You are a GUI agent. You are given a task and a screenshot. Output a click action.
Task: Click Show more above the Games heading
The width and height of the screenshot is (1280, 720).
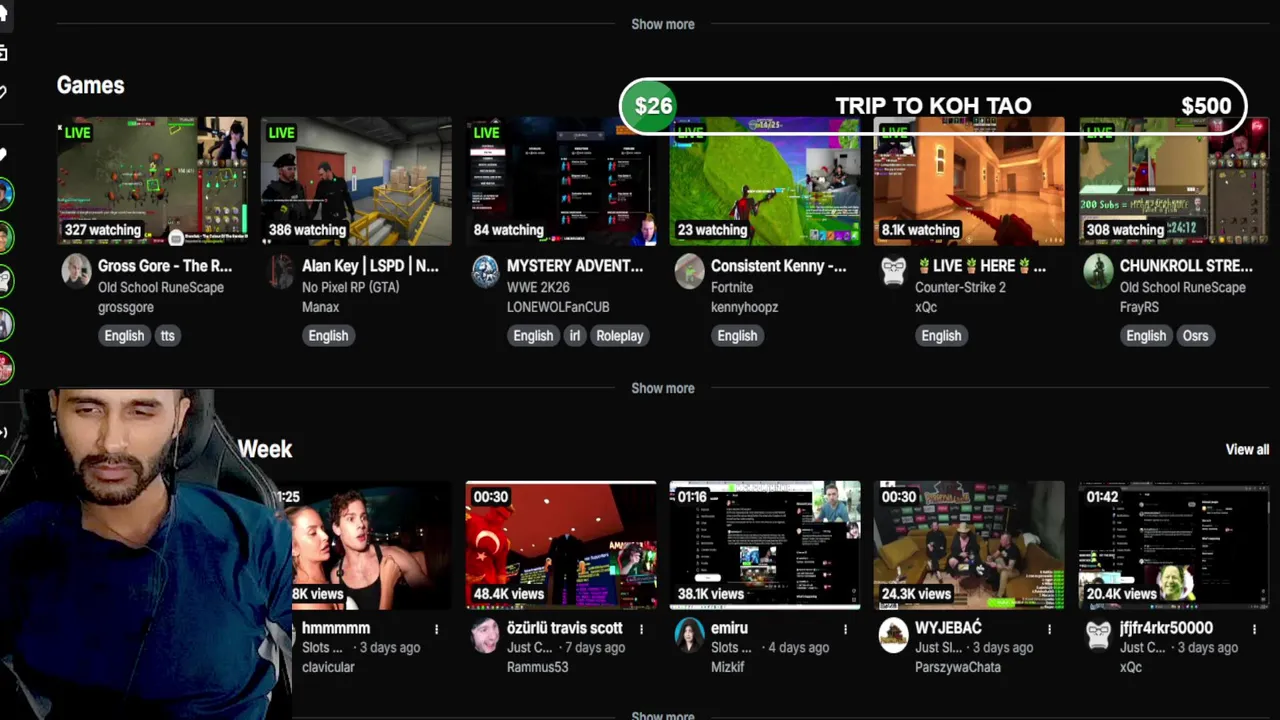(662, 24)
